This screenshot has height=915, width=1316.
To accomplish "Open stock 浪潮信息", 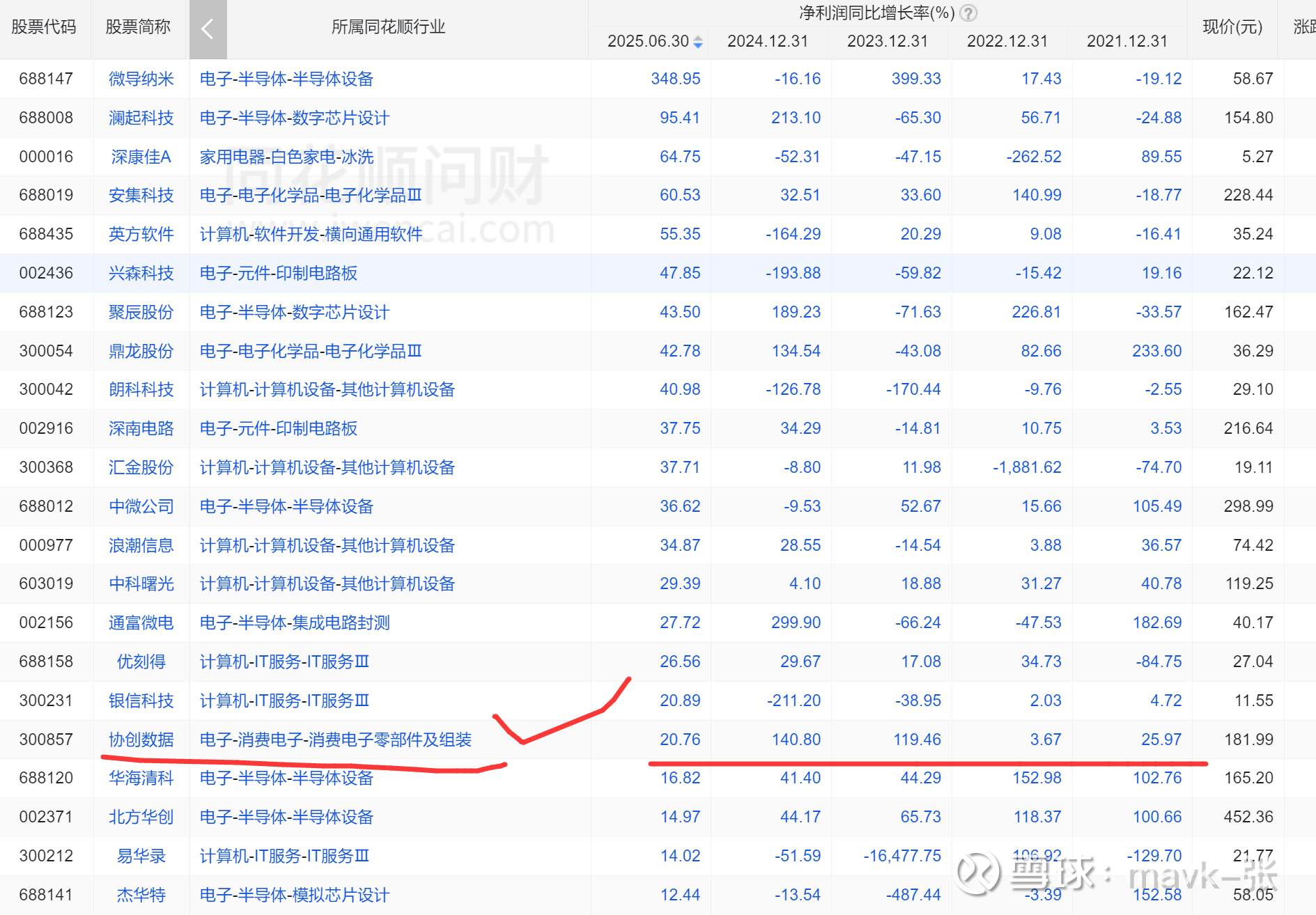I will 141,545.
